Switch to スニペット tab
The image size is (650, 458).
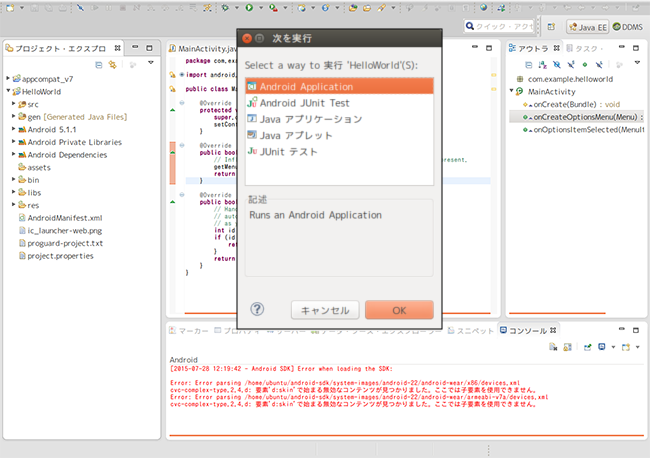pyautogui.click(x=471, y=330)
